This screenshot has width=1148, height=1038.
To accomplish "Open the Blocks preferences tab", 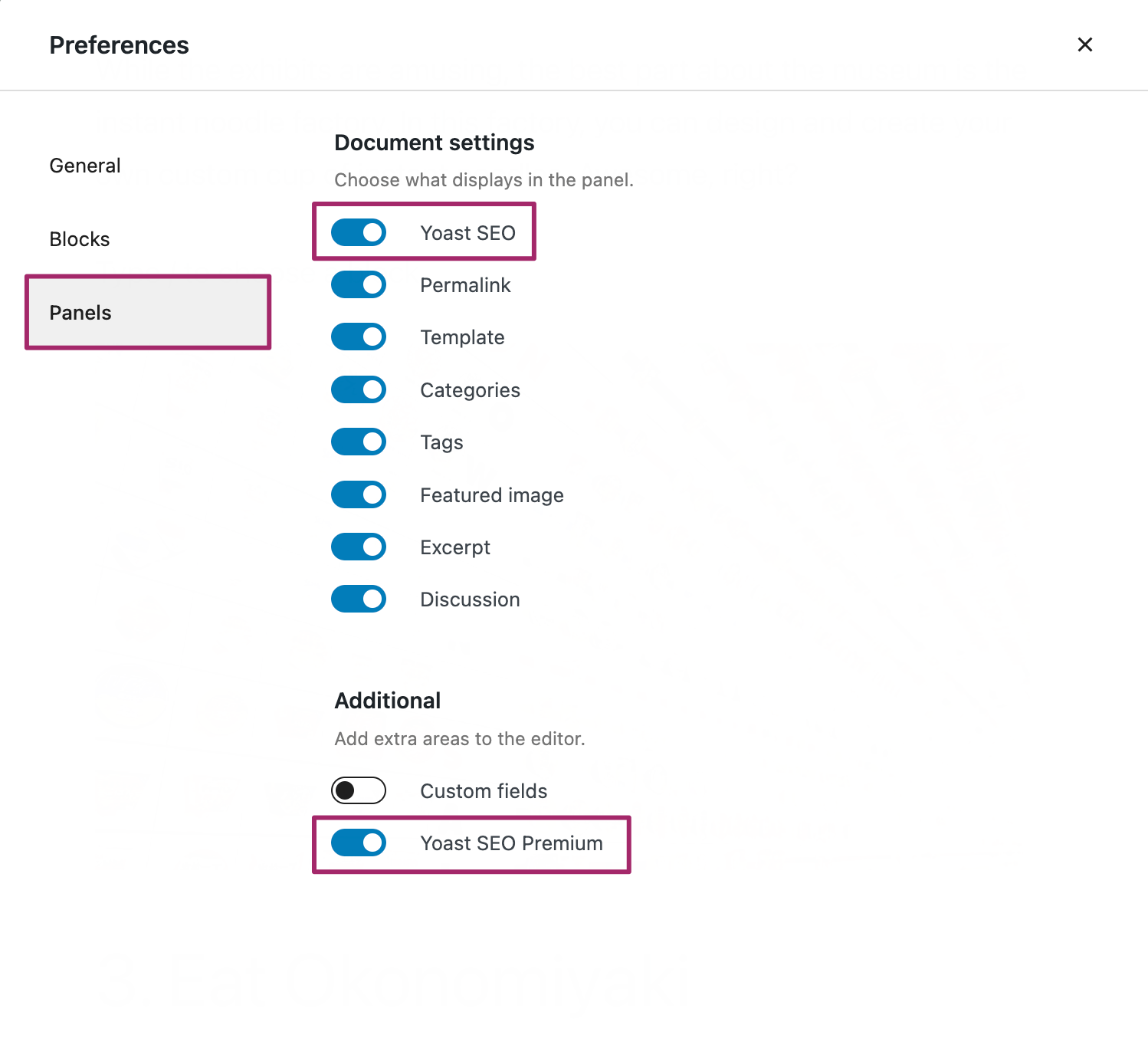I will tap(80, 239).
